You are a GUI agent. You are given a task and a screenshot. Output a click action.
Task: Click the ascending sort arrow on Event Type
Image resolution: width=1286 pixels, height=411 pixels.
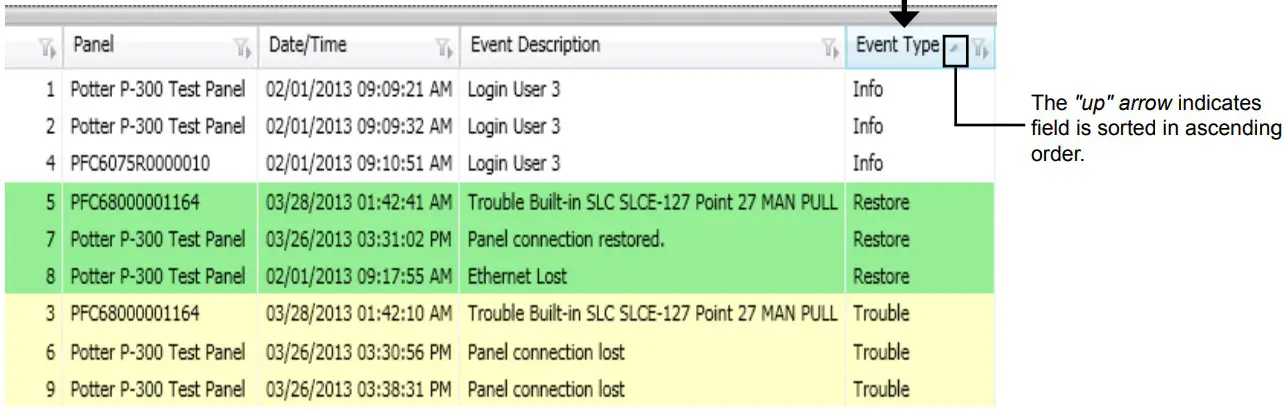956,47
